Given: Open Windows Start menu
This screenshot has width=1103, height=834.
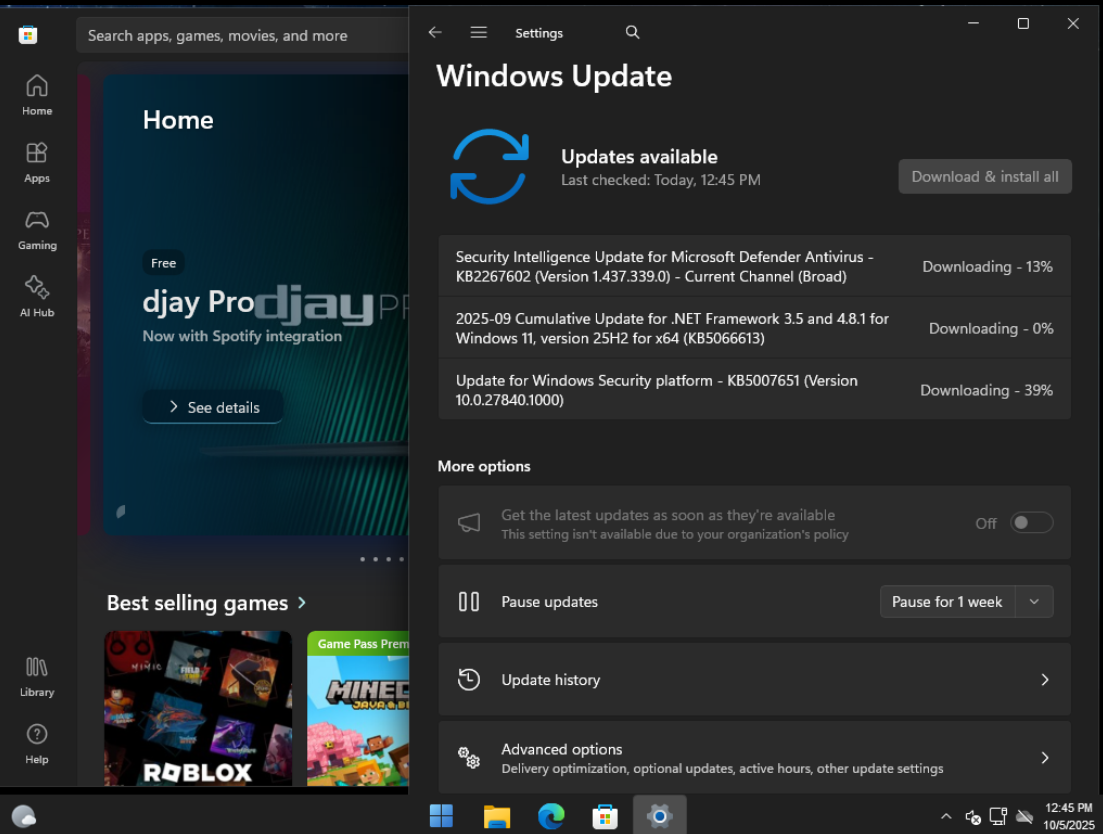Looking at the screenshot, I should pos(441,816).
